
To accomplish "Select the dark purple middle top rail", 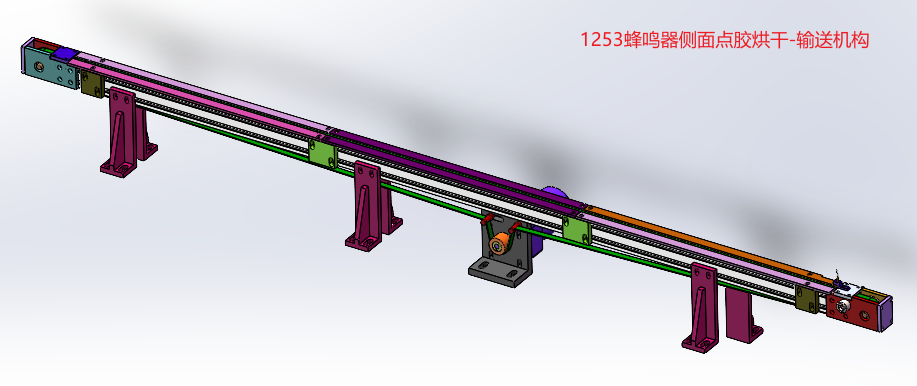I will 456,170.
